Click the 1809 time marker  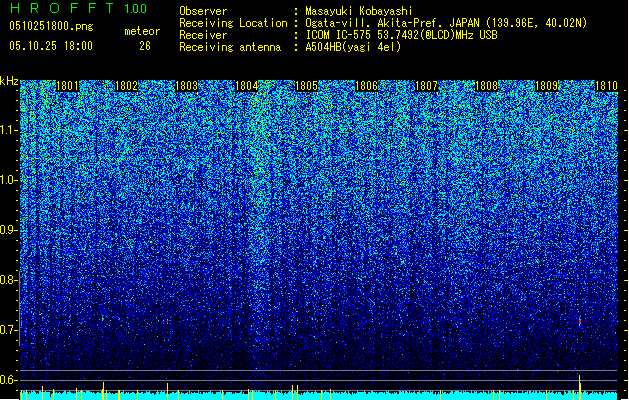click(547, 86)
